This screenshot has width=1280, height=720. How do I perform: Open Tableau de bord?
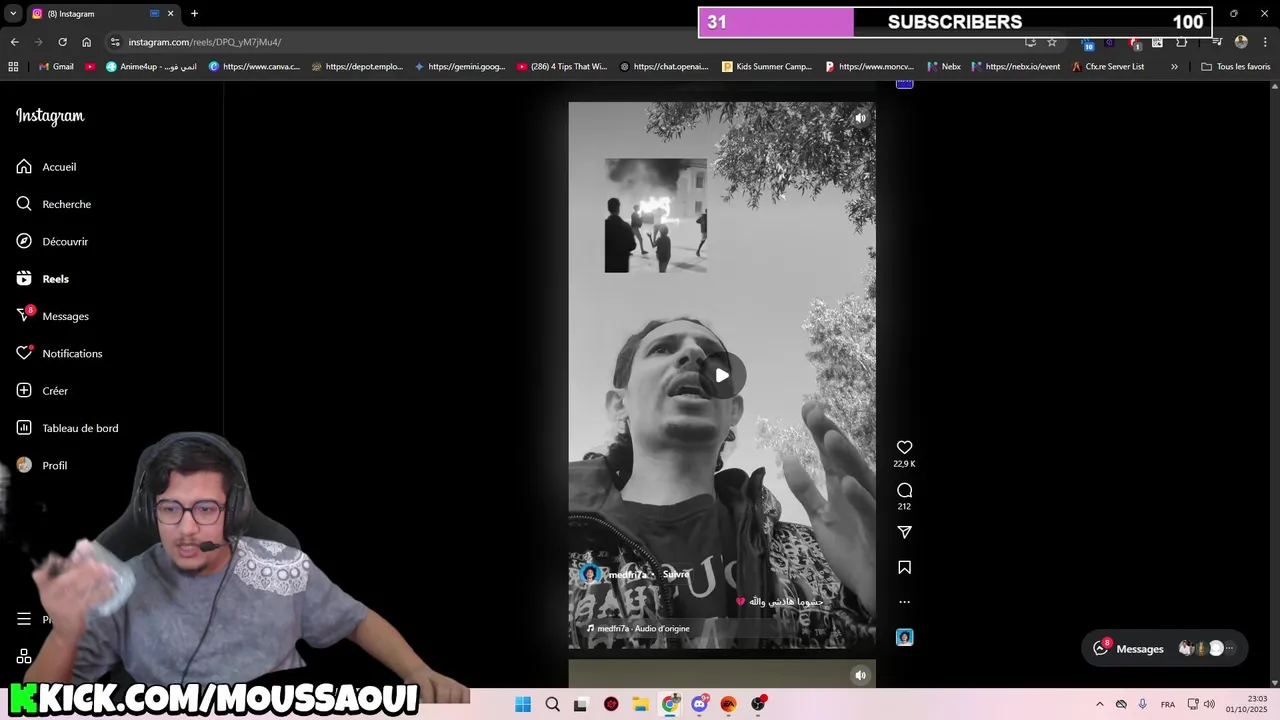click(x=67, y=428)
